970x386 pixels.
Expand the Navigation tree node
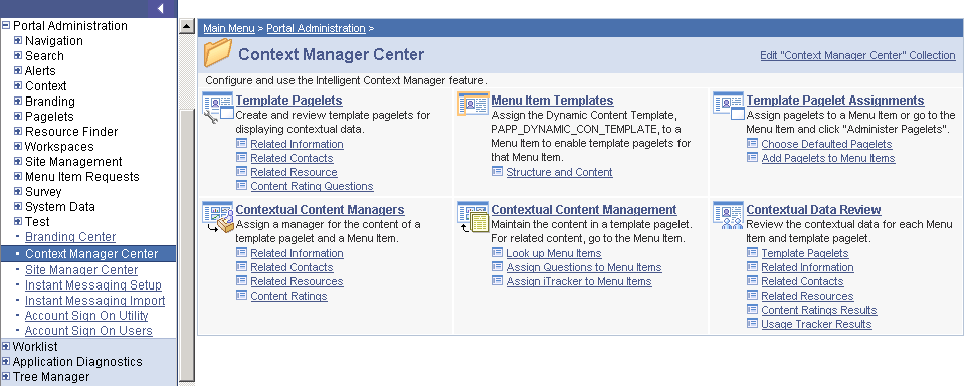click(18, 41)
